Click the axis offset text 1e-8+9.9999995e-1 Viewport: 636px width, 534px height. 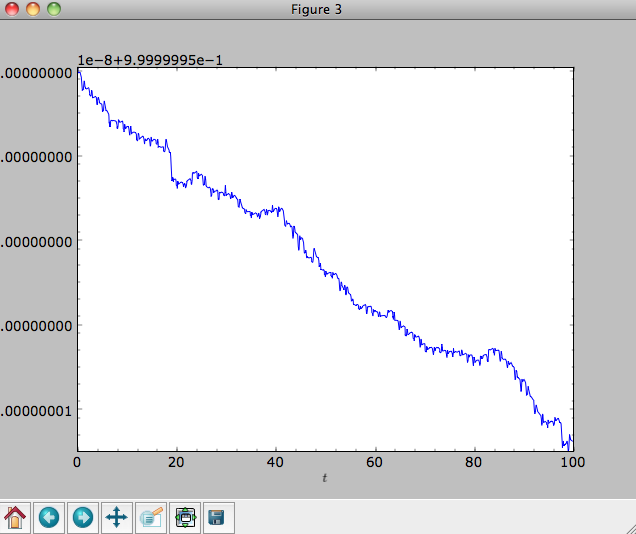[150, 60]
